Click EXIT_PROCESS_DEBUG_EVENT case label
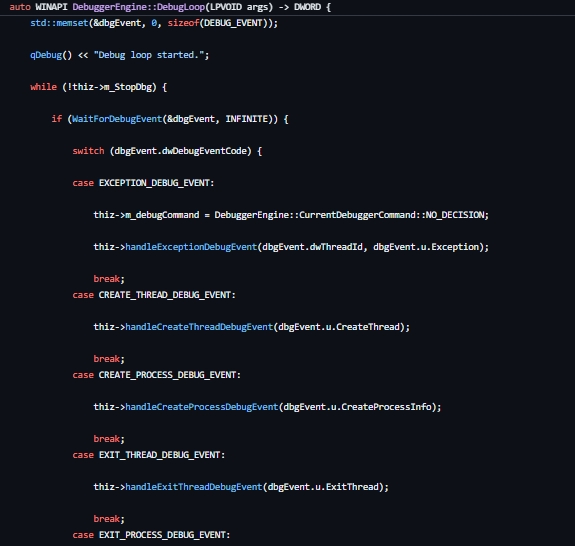Screen dimensions: 575x546 [162, 535]
